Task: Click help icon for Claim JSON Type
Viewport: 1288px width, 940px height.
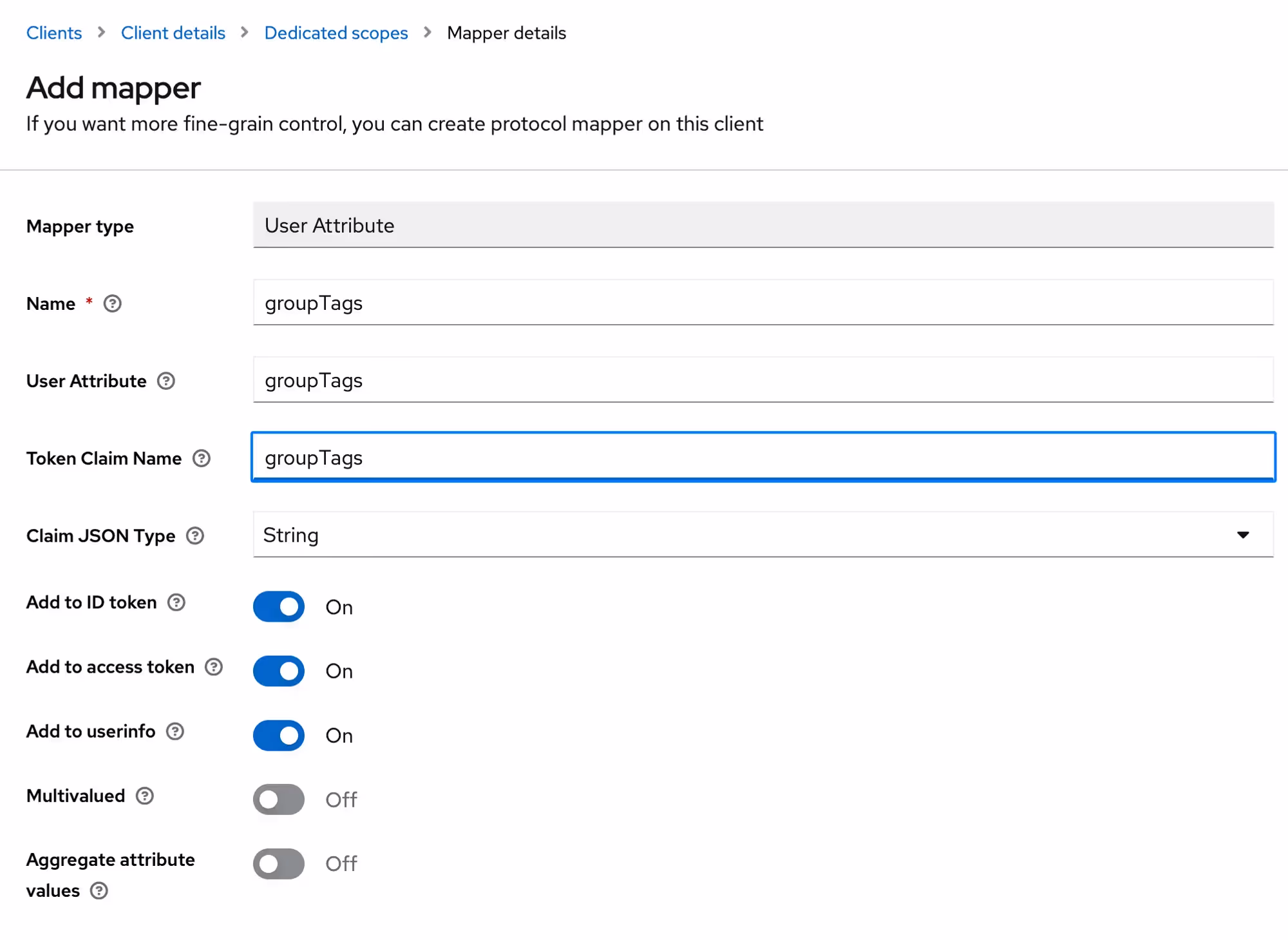Action: 195,535
